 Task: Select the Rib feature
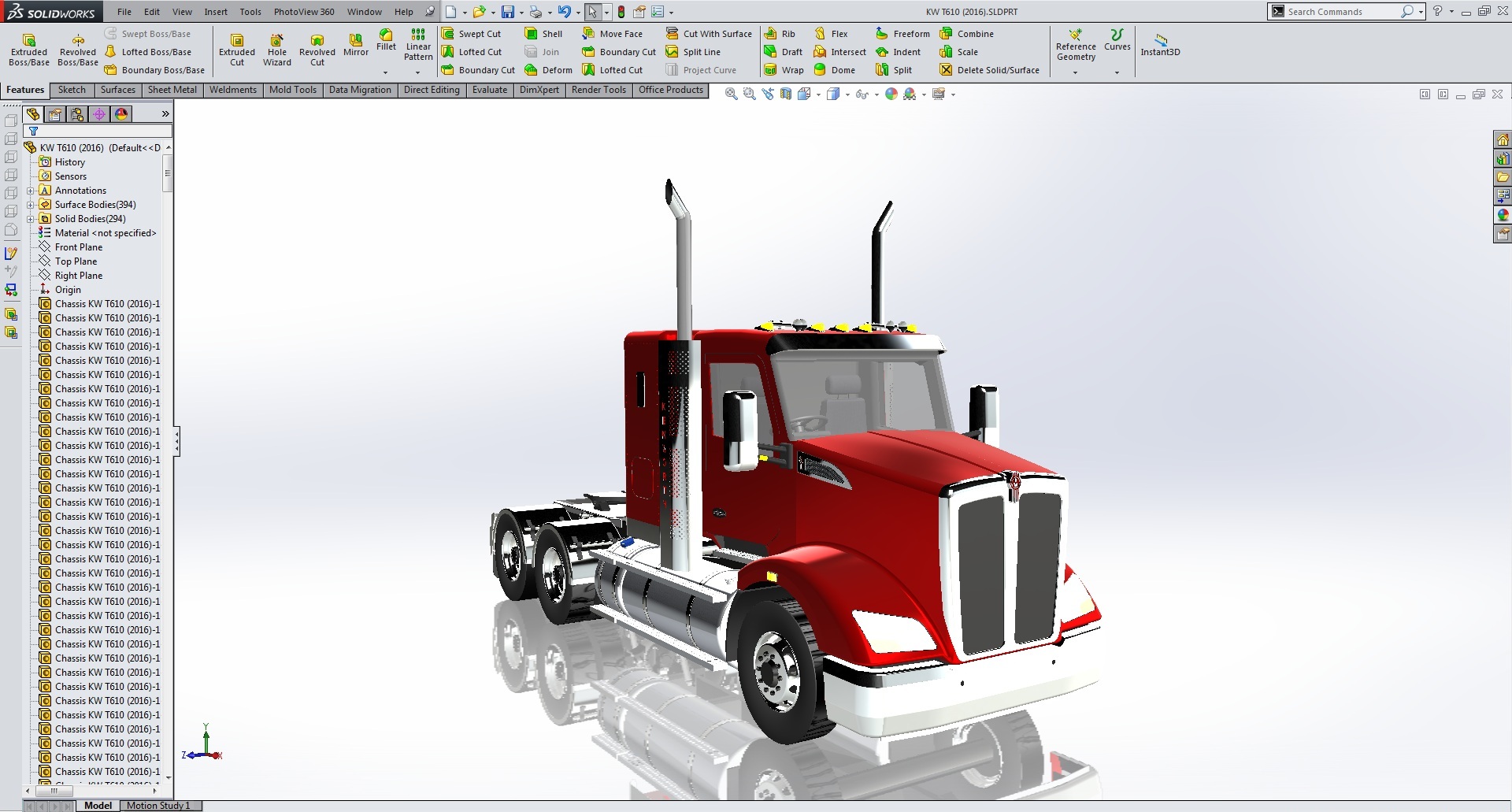(780, 34)
